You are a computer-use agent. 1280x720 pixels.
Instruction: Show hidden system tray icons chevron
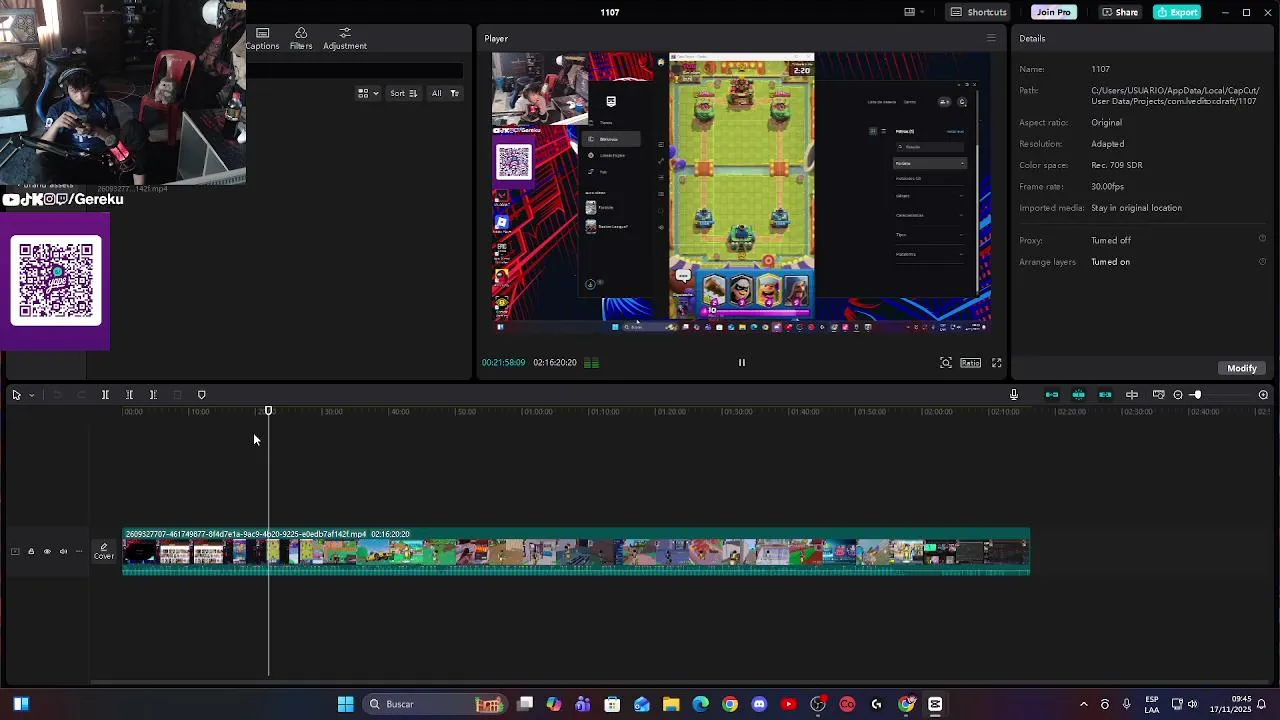click(x=1083, y=704)
